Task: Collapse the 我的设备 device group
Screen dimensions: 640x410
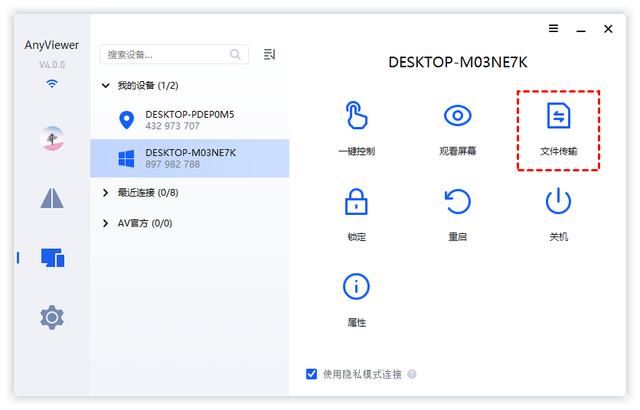Action: tap(107, 86)
